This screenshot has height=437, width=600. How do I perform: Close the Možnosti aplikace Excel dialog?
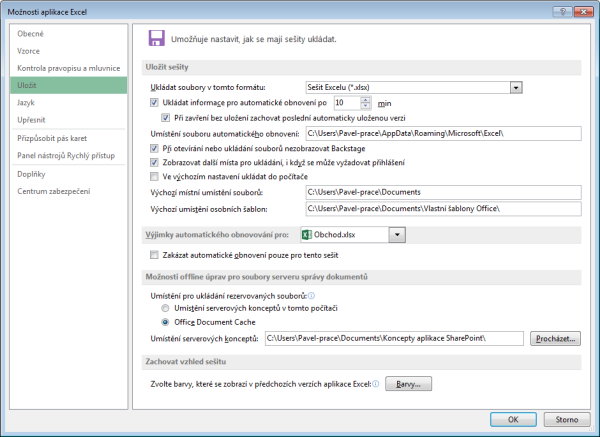point(583,12)
